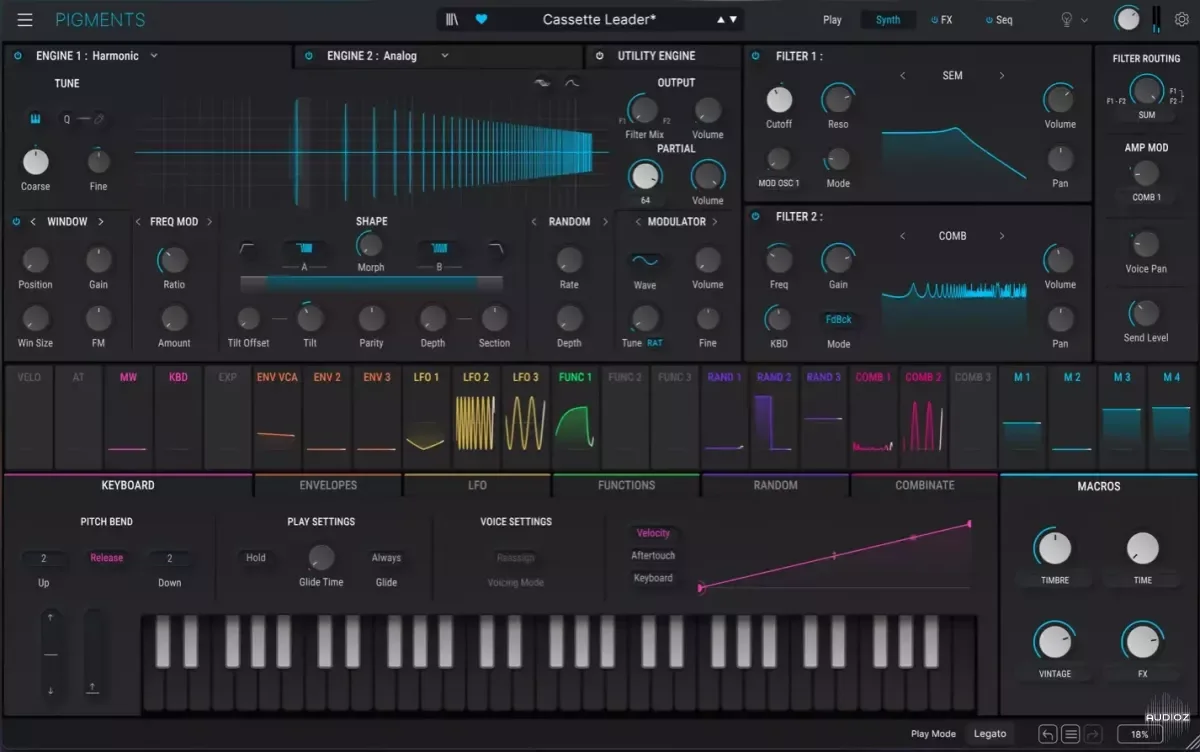Viewport: 1200px width, 752px height.
Task: Open the Envelopes tab
Action: click(328, 485)
